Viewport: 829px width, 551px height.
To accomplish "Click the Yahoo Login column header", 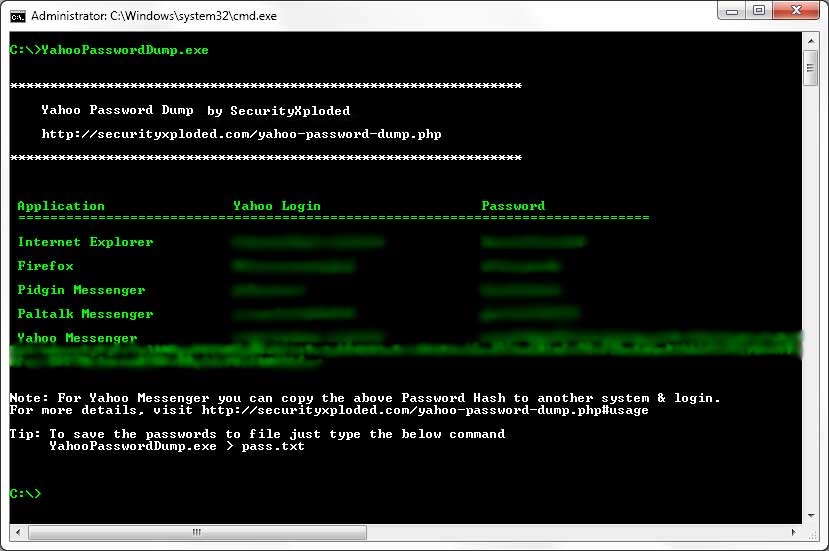I will tap(276, 206).
